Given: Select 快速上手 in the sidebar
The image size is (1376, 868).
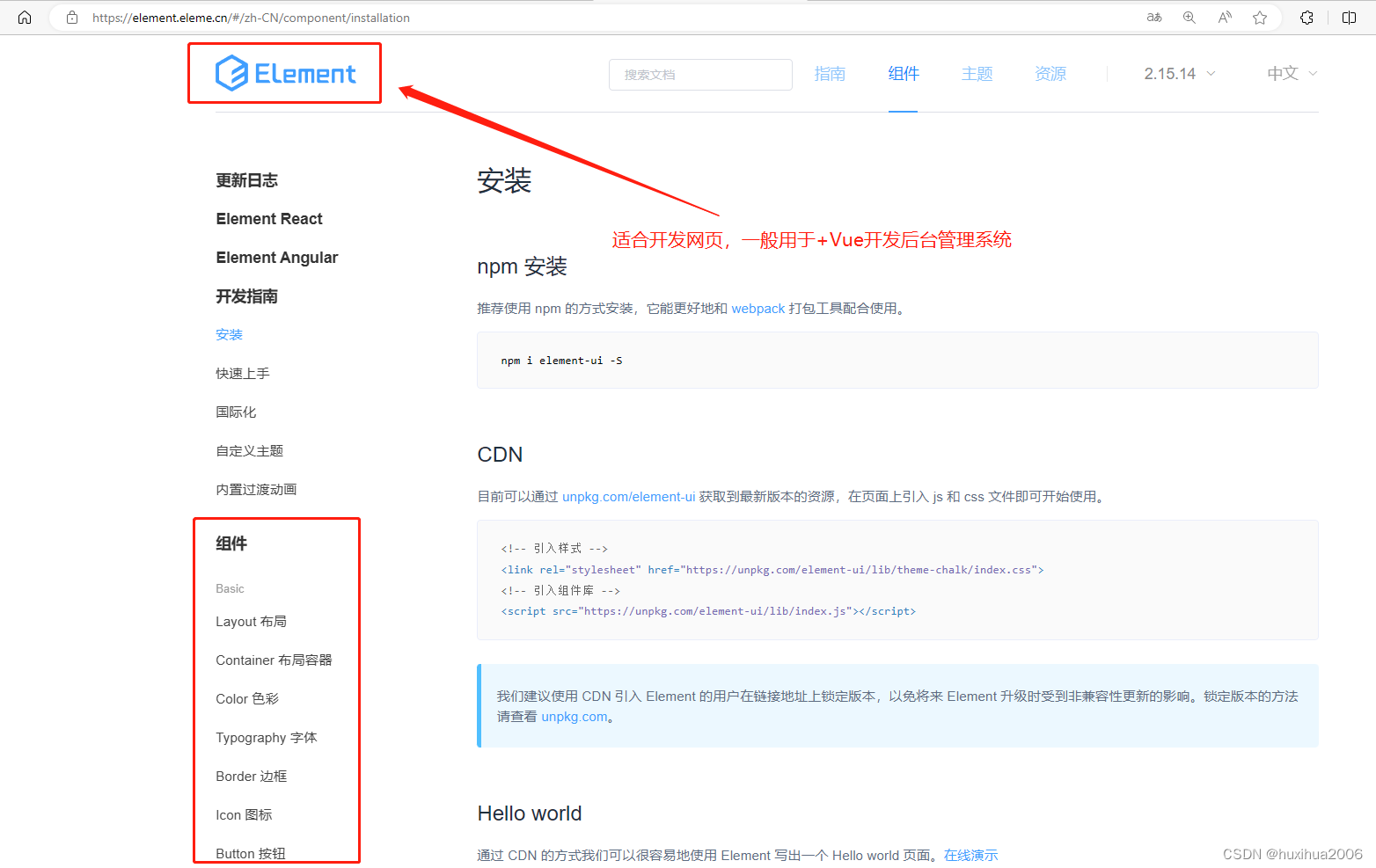Looking at the screenshot, I should 243,374.
